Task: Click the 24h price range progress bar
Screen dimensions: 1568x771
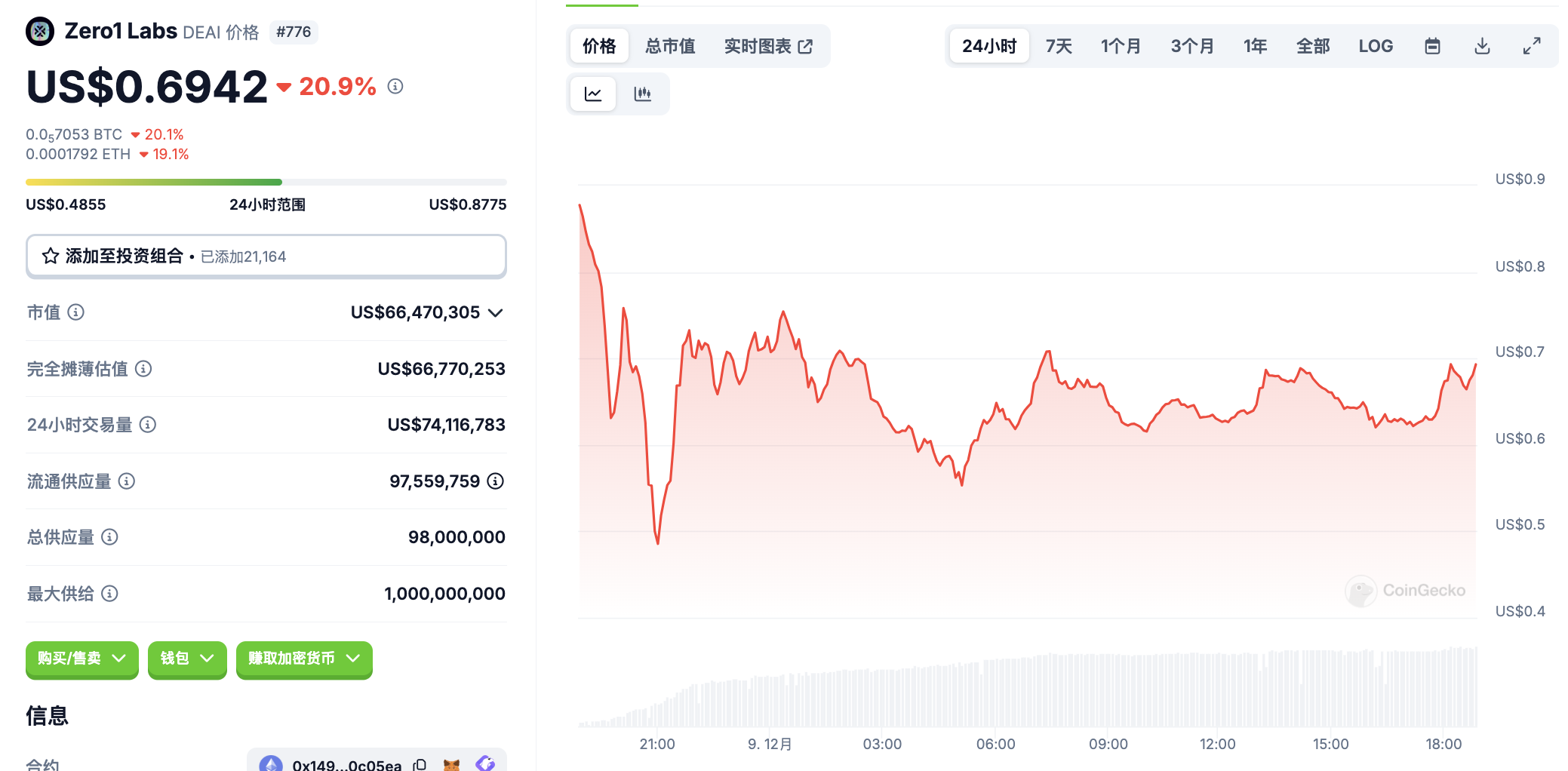Action: click(266, 182)
